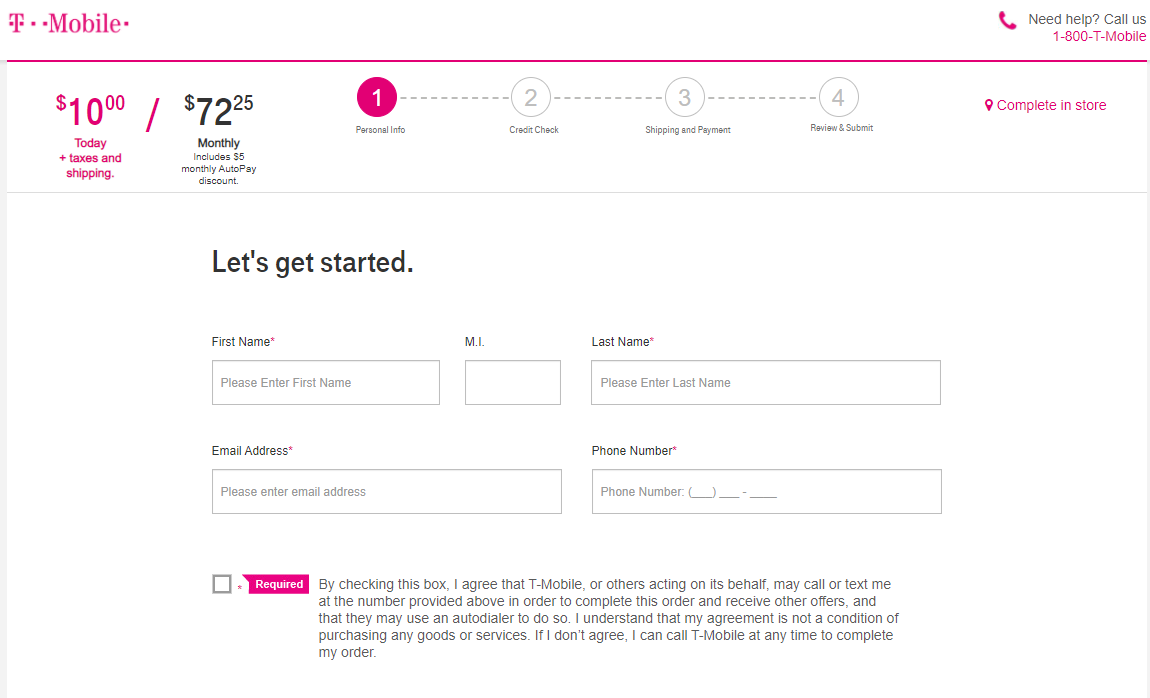This screenshot has width=1150, height=698.
Task: Click the phone handset icon
Action: [1008, 21]
